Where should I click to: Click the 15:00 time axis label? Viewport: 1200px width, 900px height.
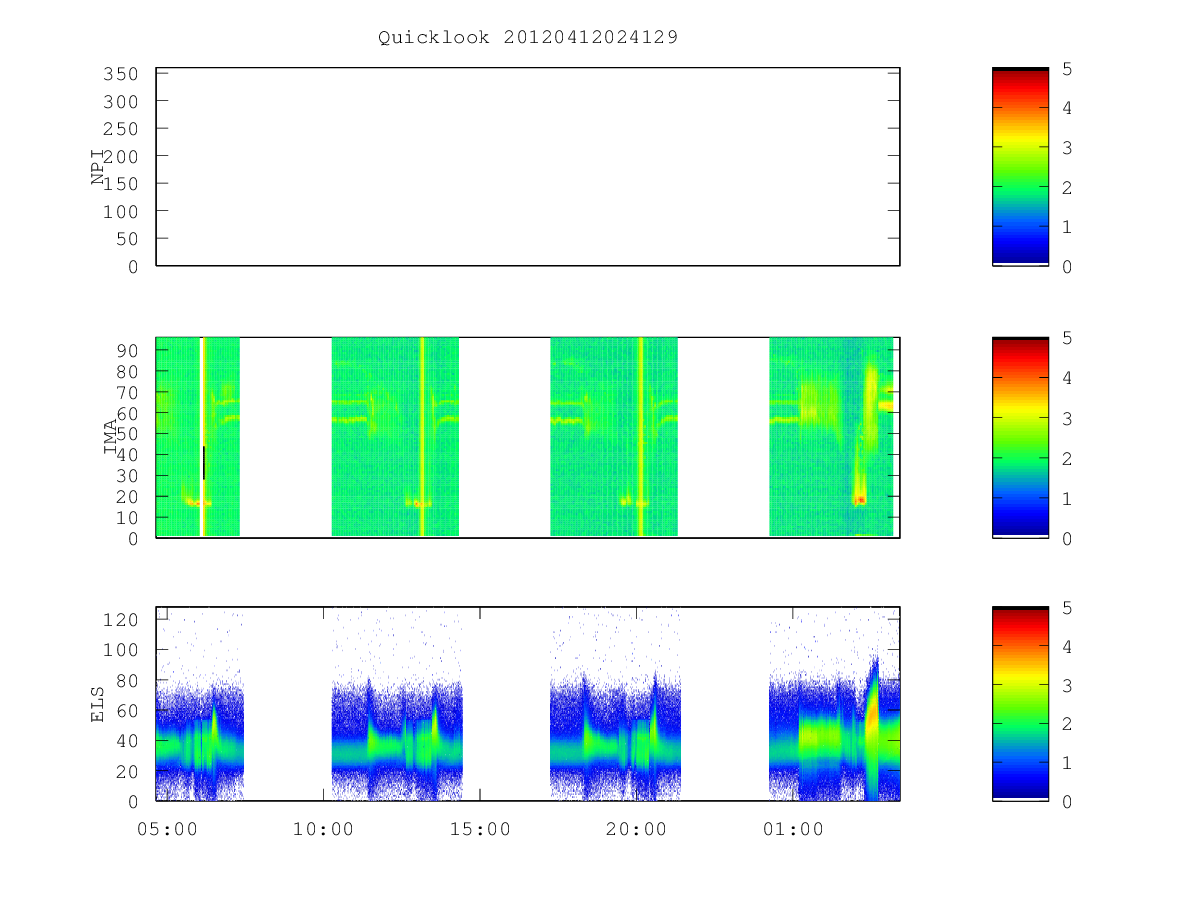[x=480, y=829]
